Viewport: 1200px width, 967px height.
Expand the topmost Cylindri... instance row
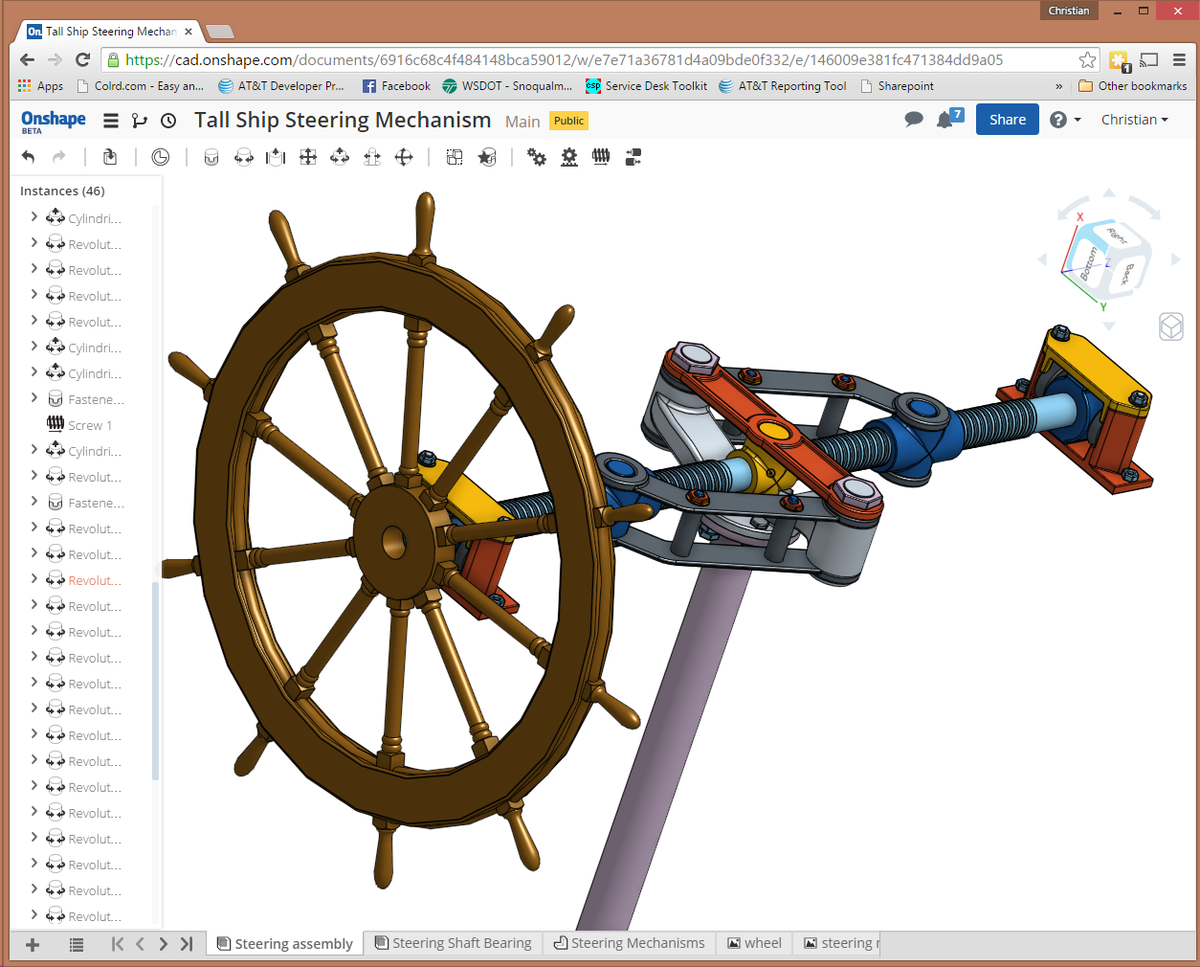(x=34, y=217)
